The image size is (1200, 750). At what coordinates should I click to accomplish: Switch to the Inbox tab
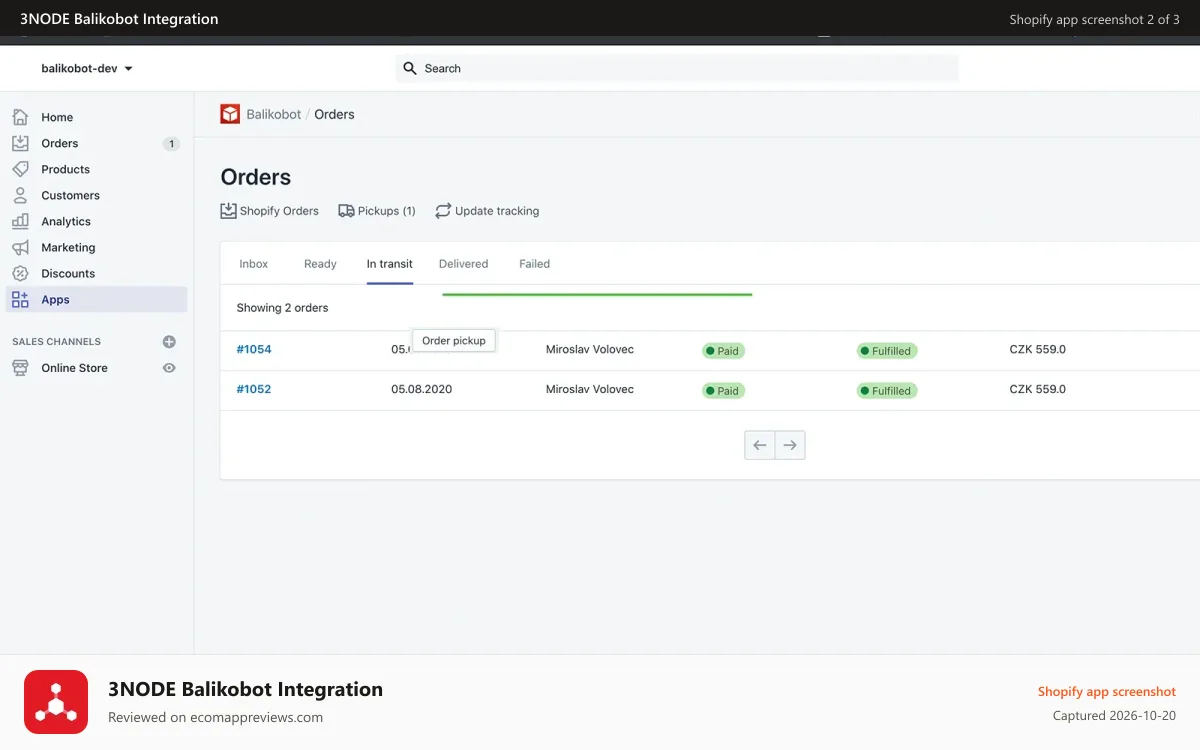point(254,264)
